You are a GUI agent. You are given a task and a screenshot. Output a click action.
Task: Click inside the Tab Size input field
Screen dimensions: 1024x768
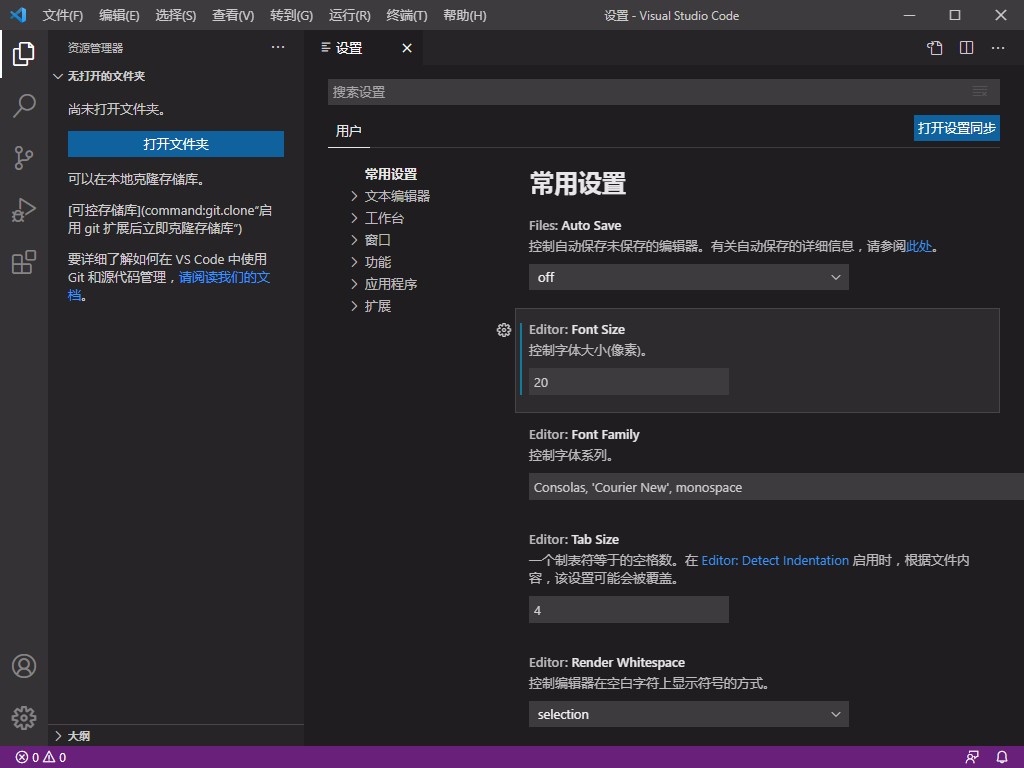coord(628,609)
